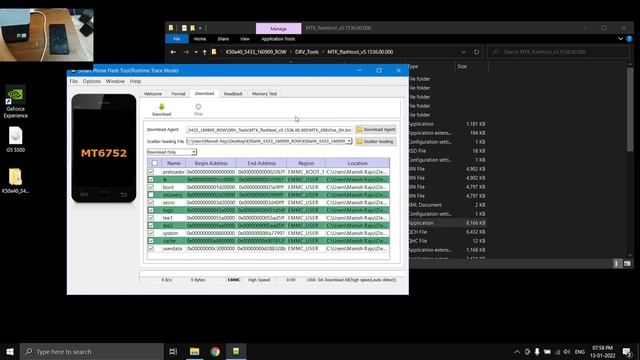
Task: Uncheck the preloader partition checkbox
Action: 151,172
